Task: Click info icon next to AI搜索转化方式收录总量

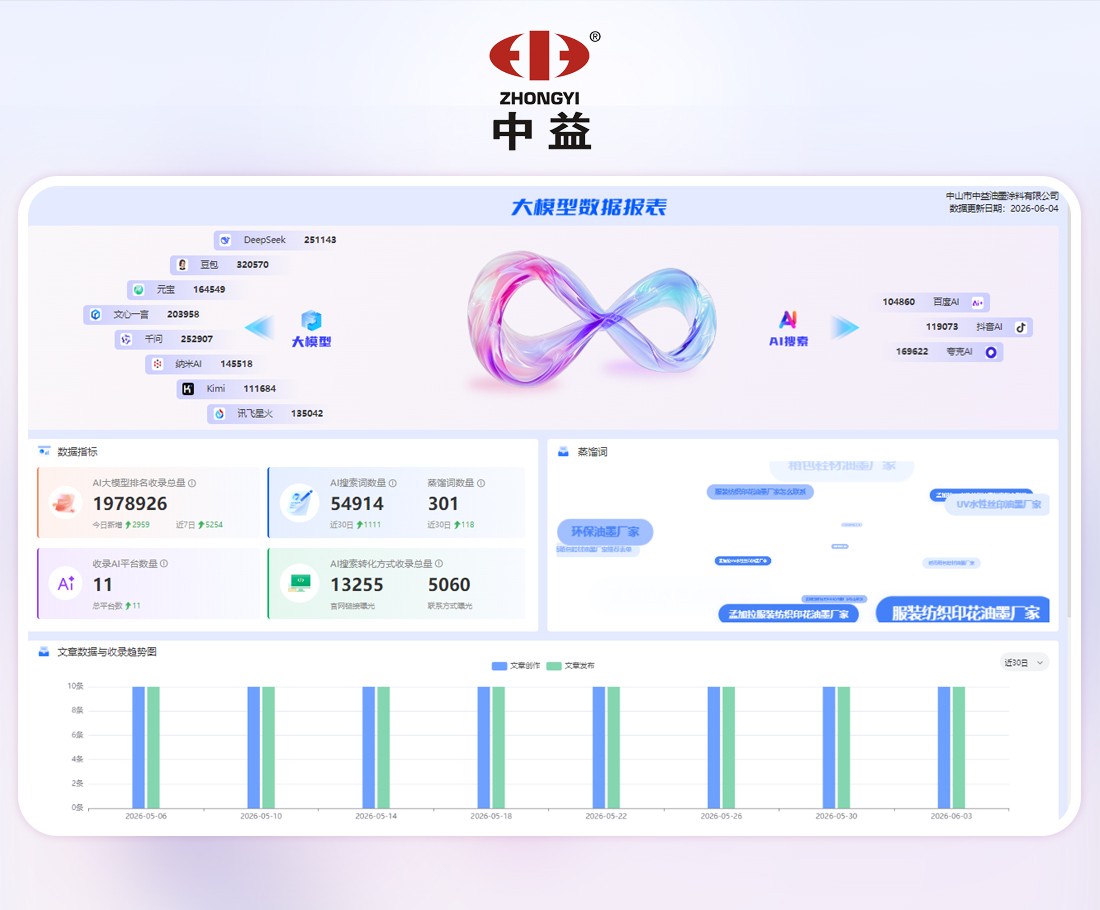Action: (439, 563)
